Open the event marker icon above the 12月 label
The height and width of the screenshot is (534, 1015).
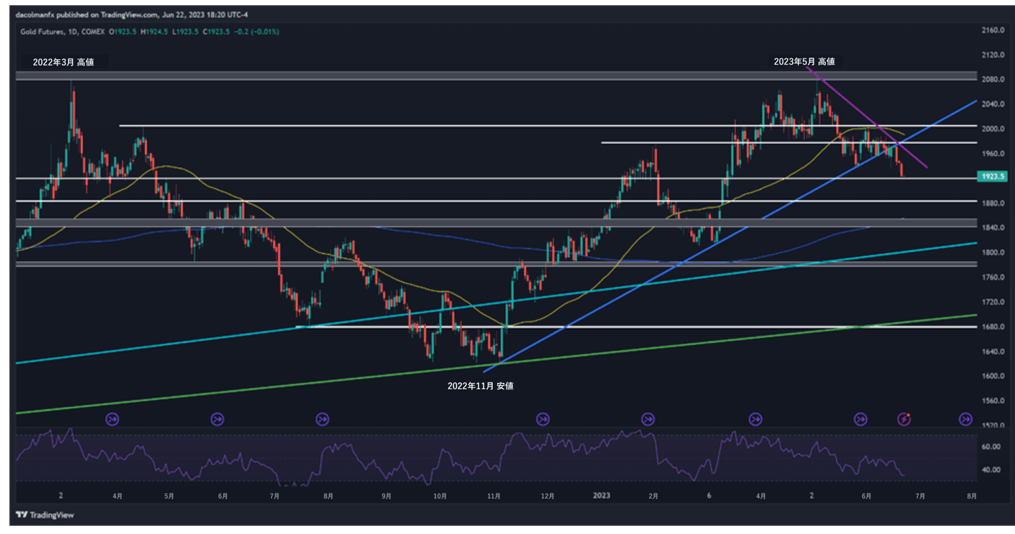coord(542,419)
